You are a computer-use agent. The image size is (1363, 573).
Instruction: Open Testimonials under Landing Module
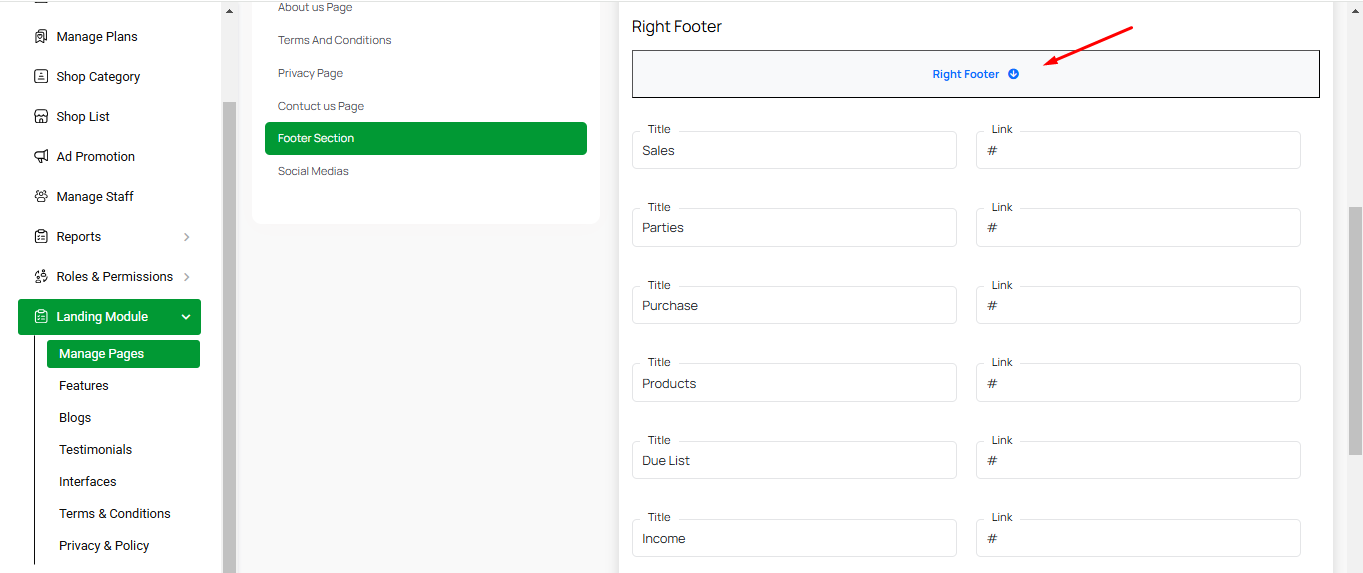click(x=95, y=450)
